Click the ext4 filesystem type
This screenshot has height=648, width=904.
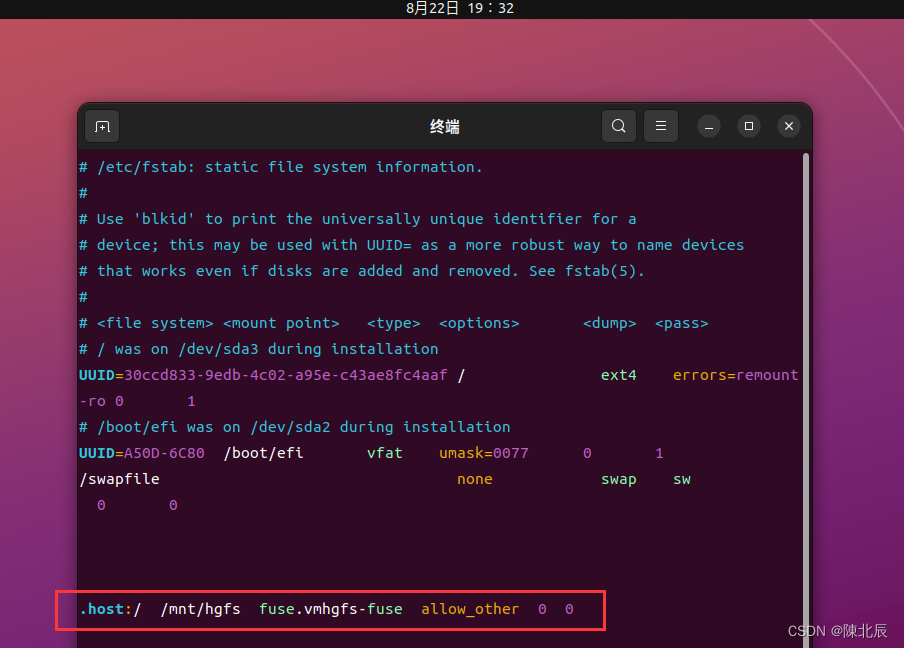point(619,375)
